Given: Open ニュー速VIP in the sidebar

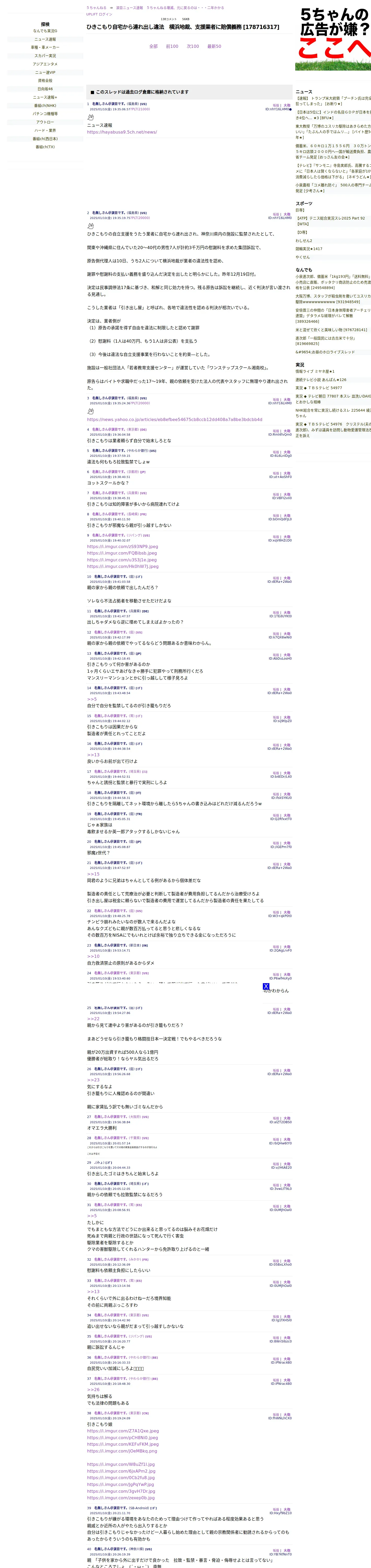Looking at the screenshot, I should point(45,72).
